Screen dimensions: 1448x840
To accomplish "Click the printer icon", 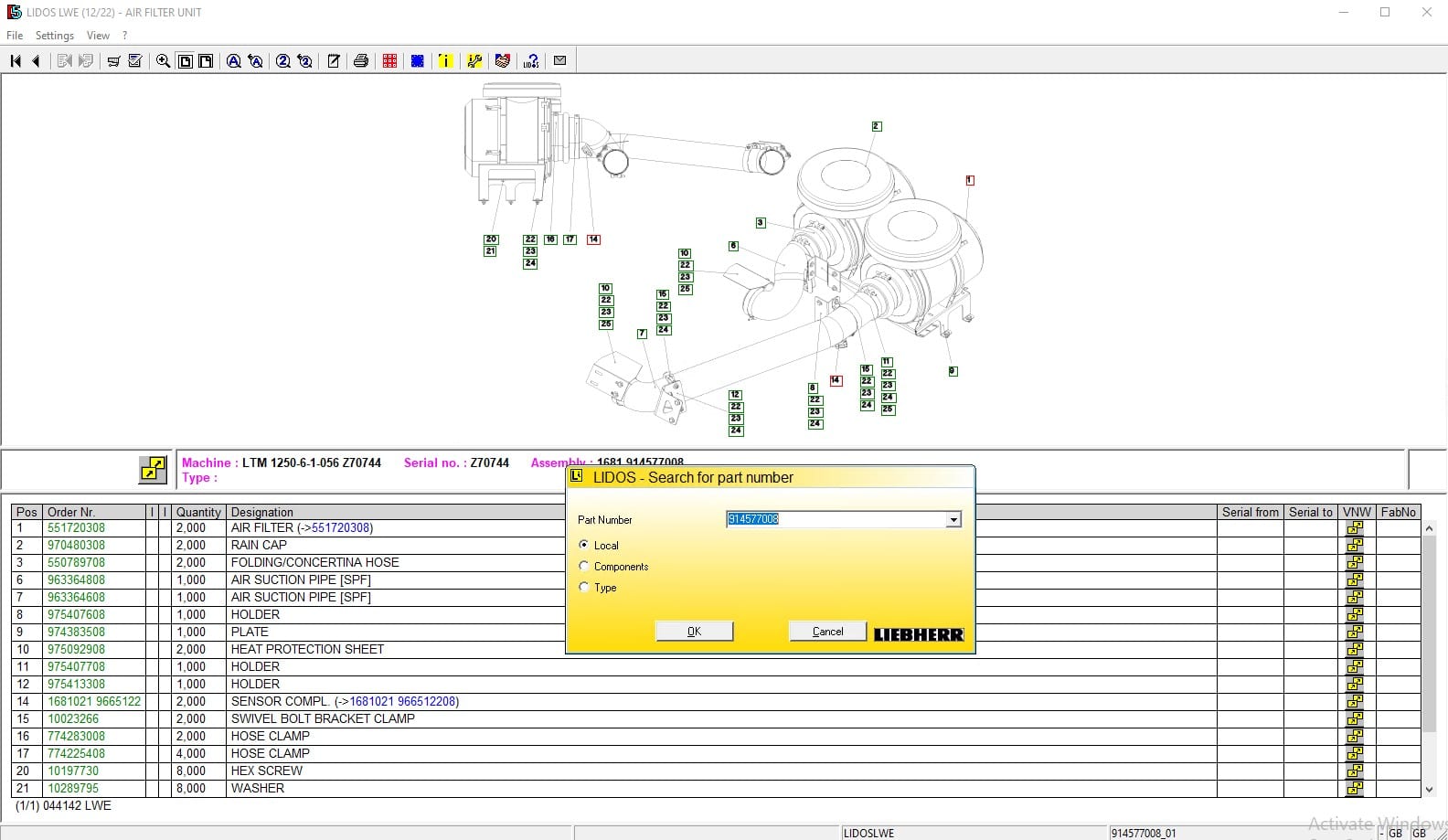I will [x=361, y=61].
